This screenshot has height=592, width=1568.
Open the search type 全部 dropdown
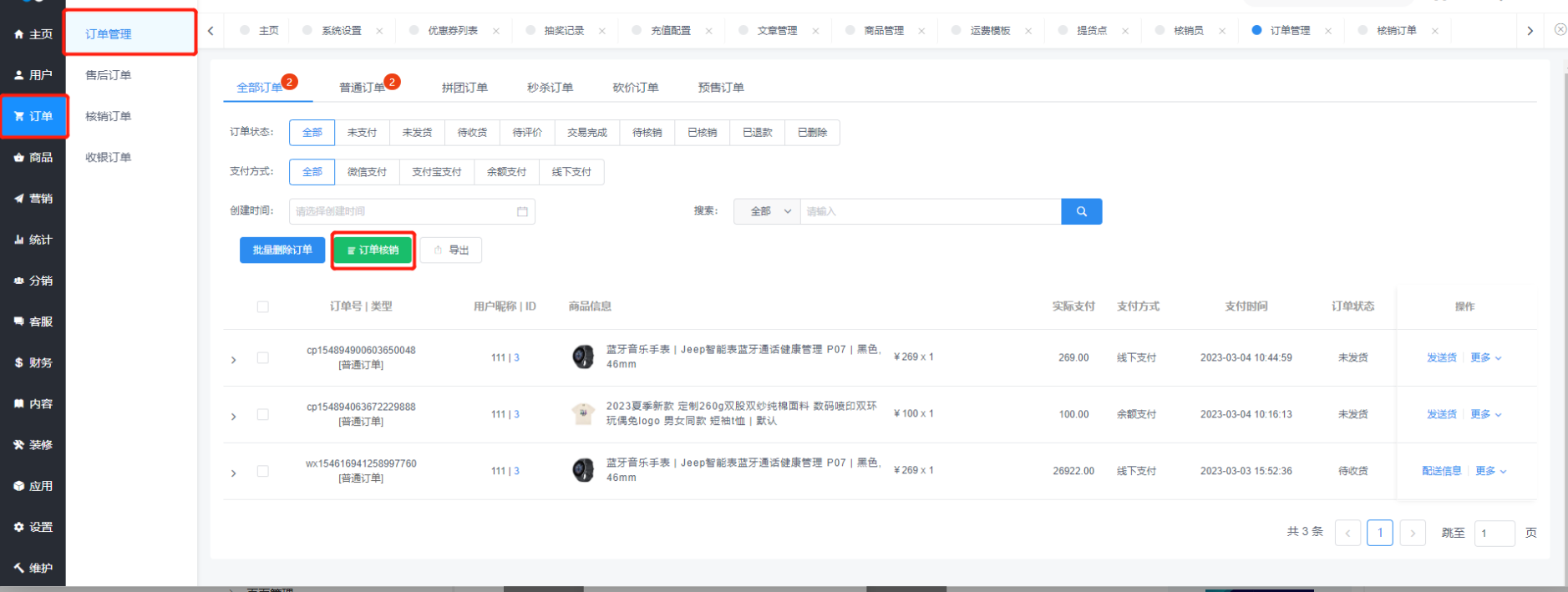point(767,211)
